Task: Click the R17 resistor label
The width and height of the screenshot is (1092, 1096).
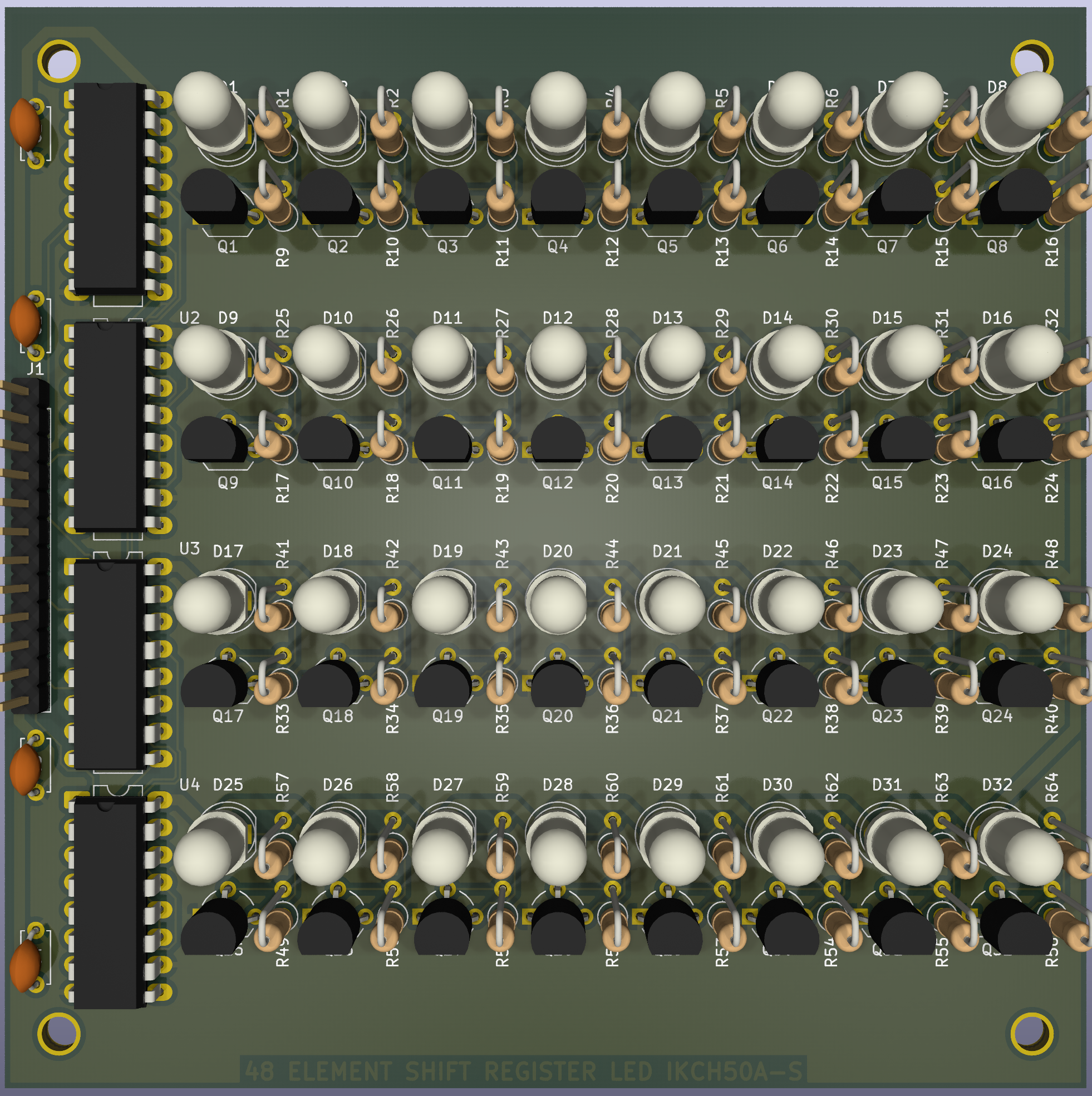Action: pos(282,488)
